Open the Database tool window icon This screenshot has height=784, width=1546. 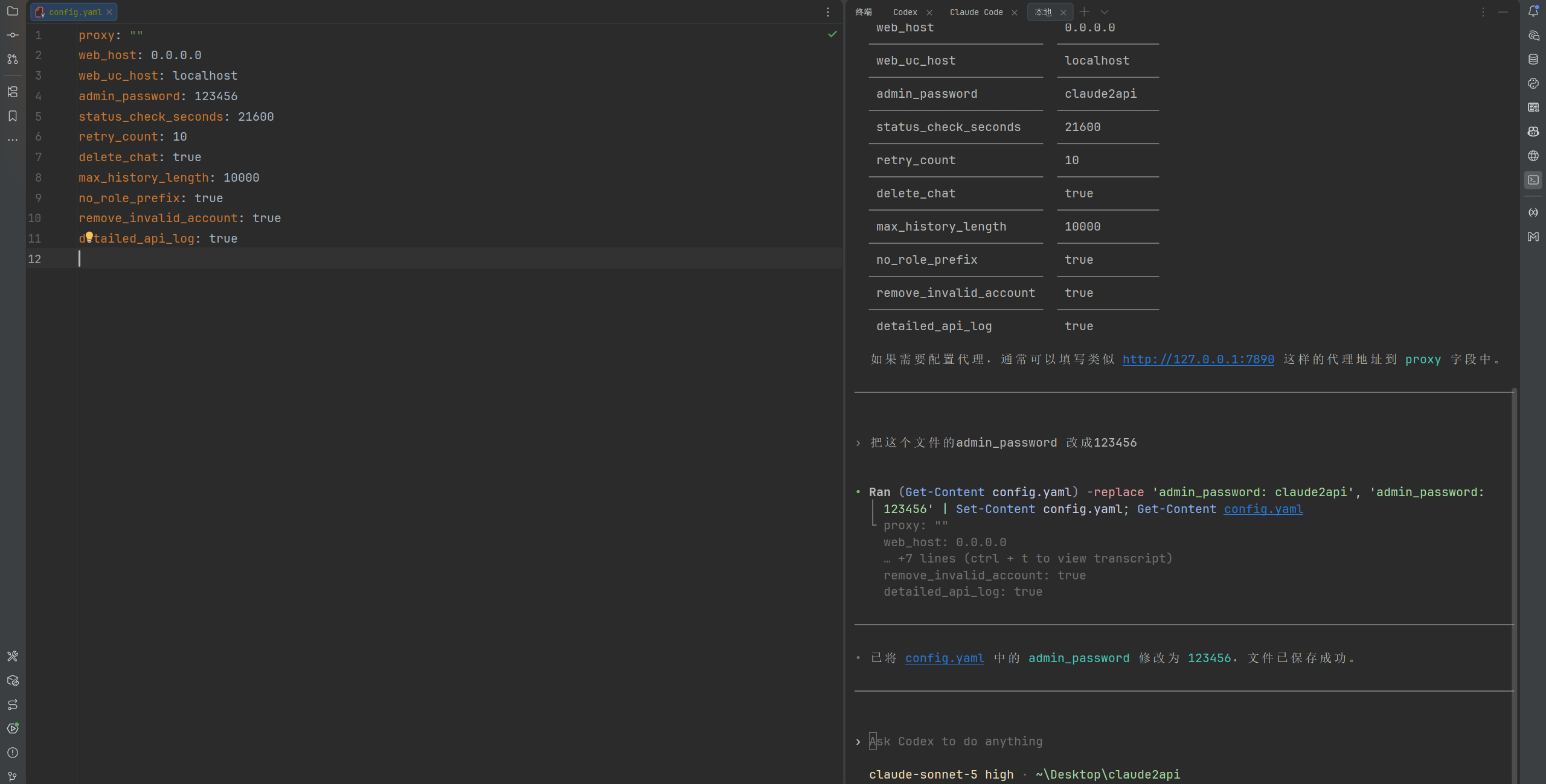click(1533, 59)
